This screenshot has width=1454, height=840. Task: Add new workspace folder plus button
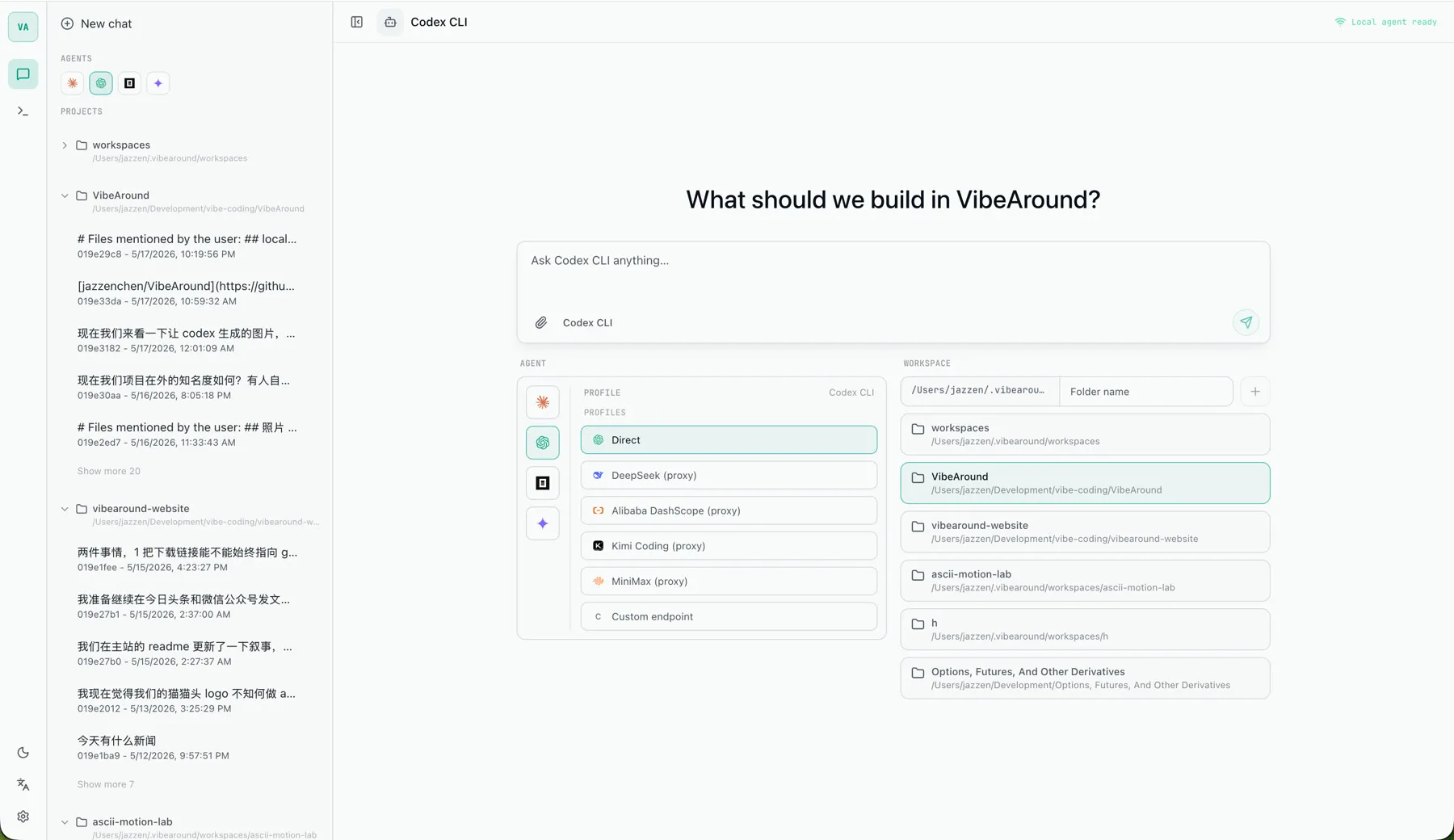(1255, 392)
